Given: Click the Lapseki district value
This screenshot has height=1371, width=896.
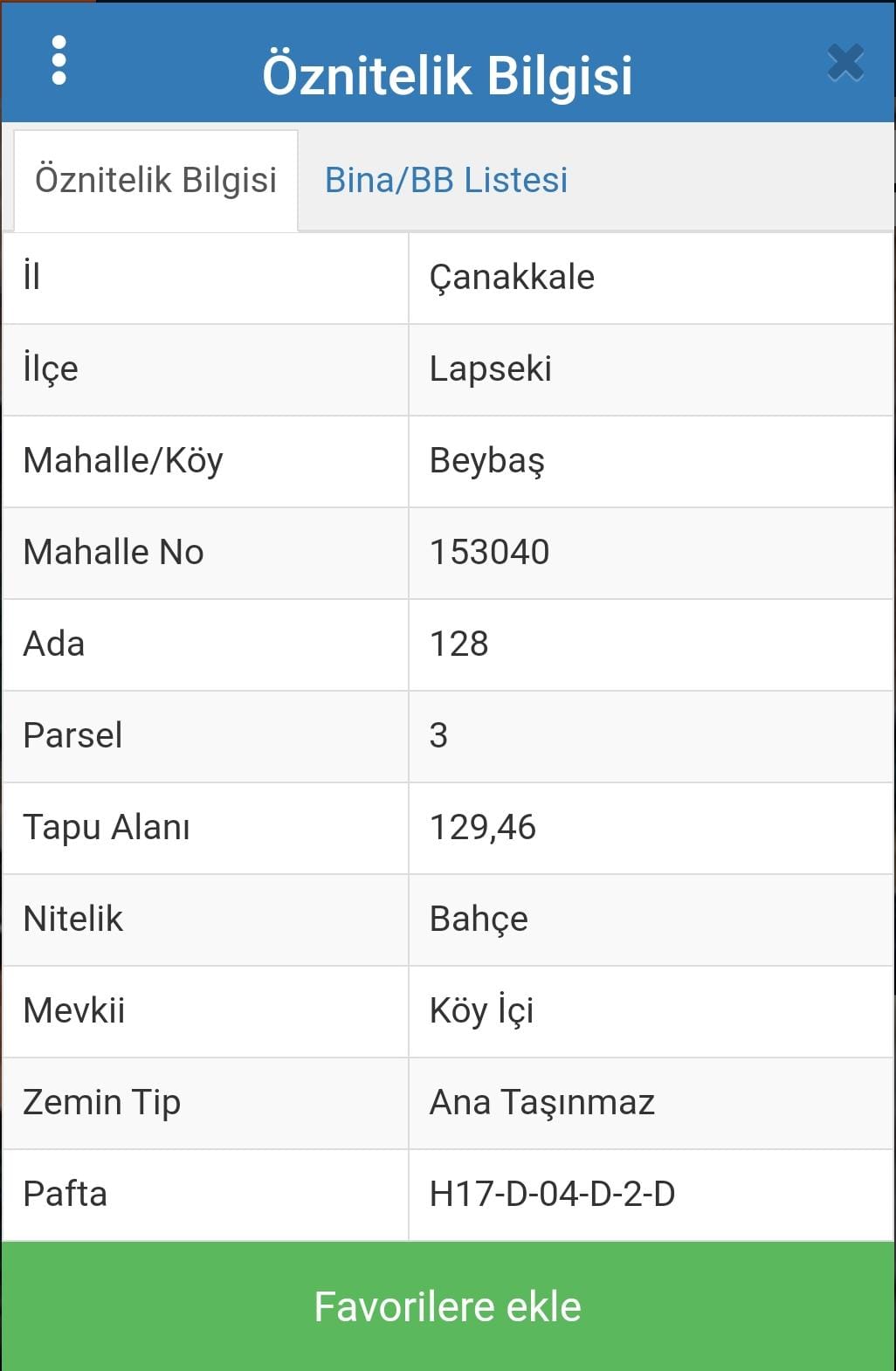Looking at the screenshot, I should [490, 369].
